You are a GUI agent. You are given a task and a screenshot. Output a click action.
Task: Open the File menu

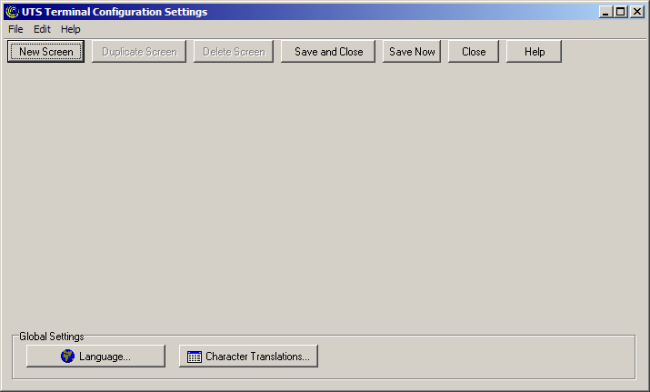[16, 29]
